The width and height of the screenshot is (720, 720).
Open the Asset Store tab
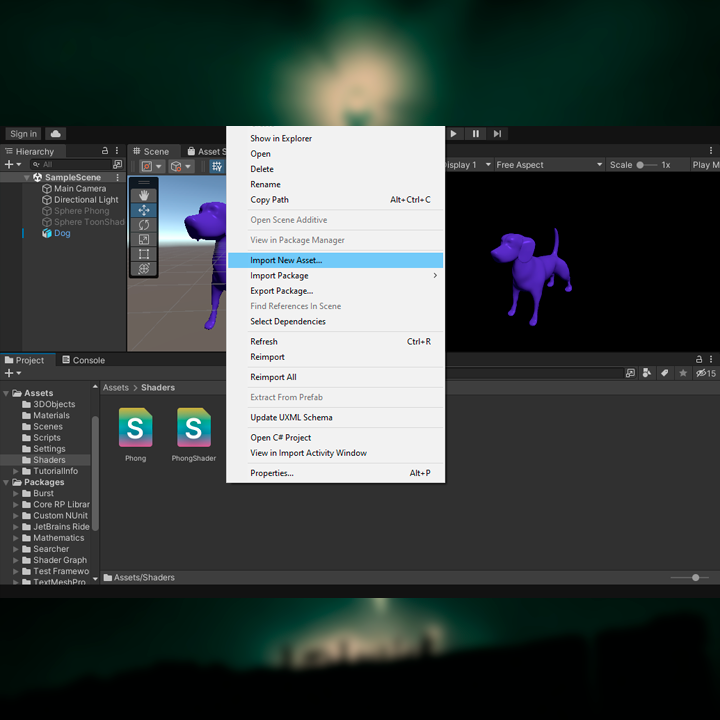point(205,151)
